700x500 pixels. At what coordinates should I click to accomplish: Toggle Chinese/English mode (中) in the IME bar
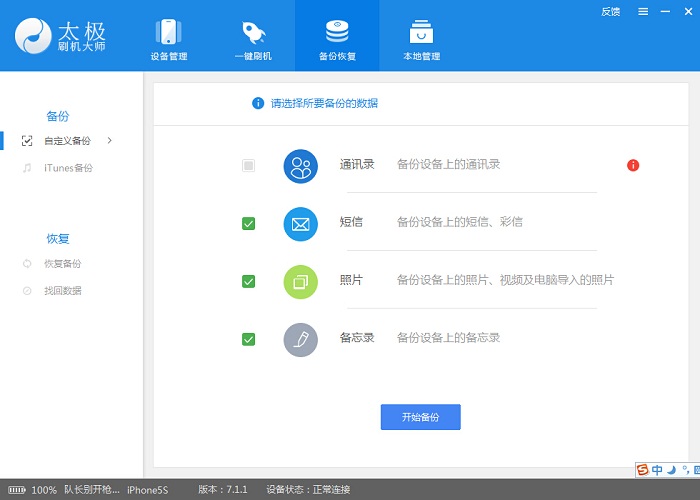tap(657, 470)
